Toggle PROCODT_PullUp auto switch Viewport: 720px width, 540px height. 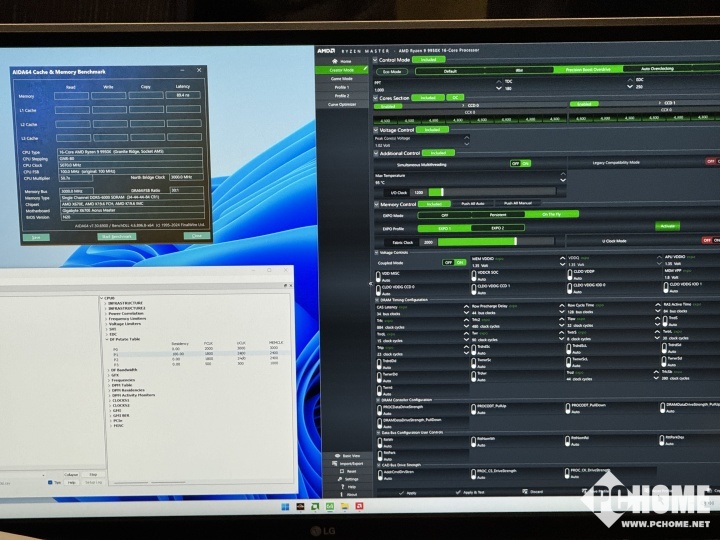coord(473,409)
